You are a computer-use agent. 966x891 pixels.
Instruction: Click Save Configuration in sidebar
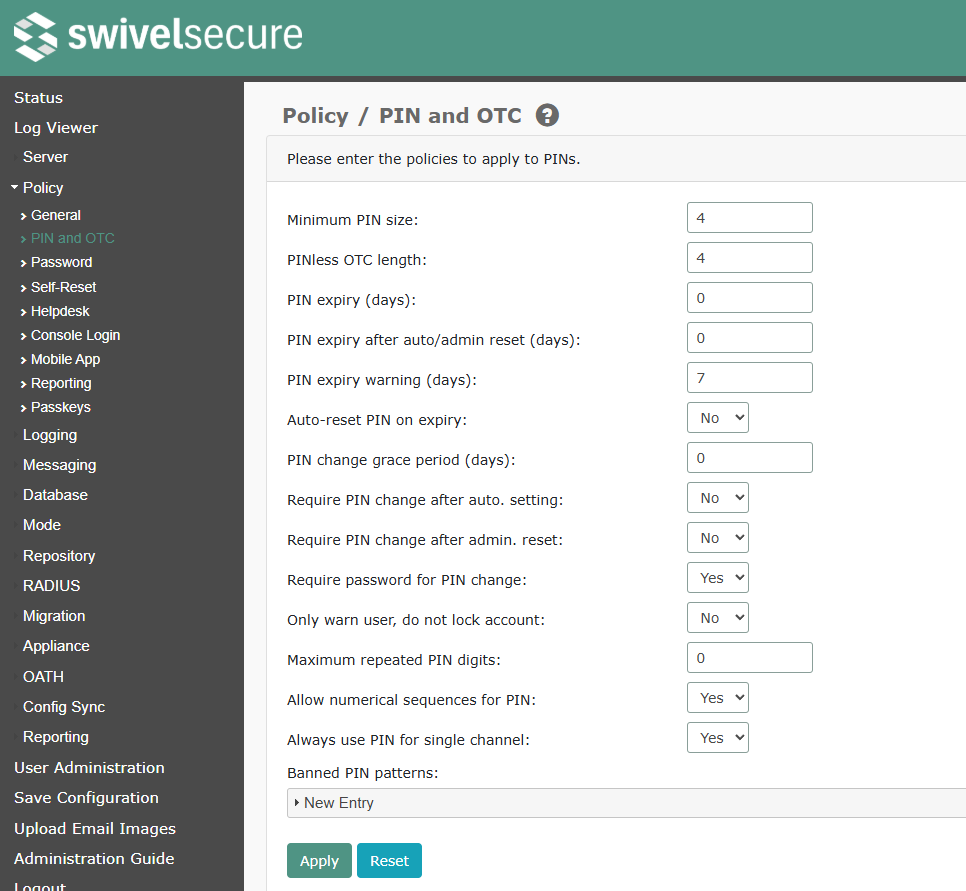(x=86, y=798)
